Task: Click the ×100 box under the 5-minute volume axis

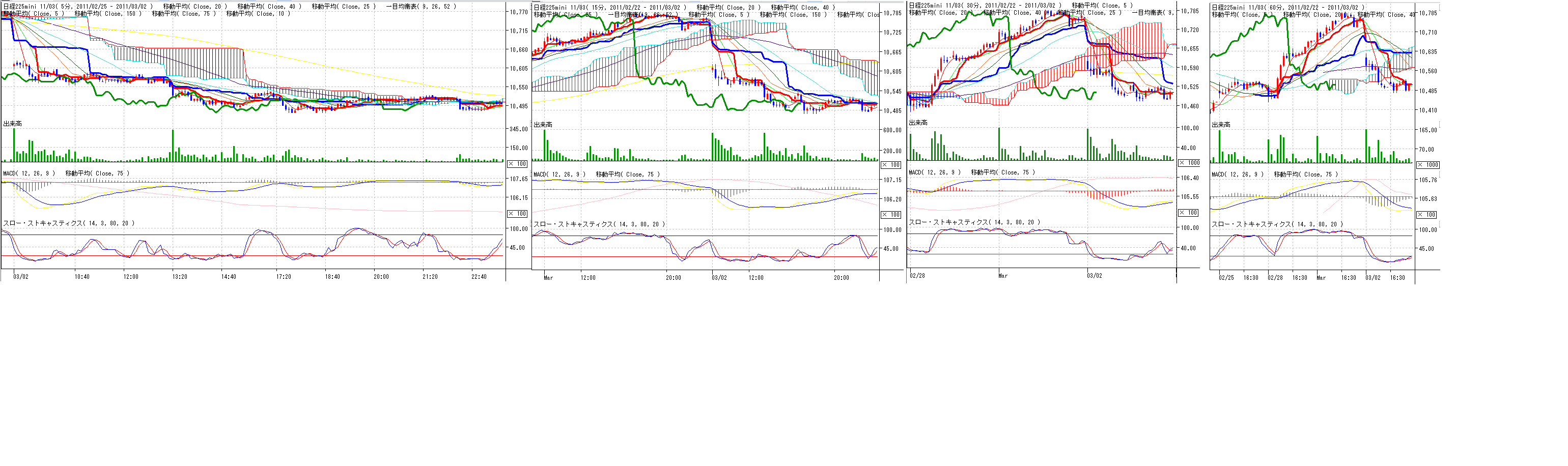Action: pos(517,164)
